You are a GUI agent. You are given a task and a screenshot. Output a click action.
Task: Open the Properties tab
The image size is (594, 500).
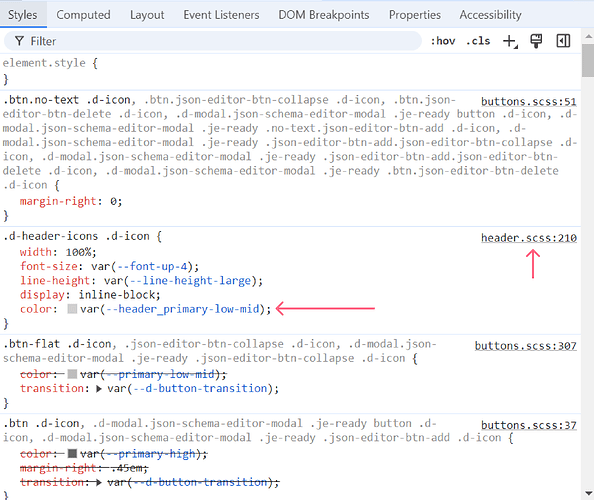(x=415, y=15)
